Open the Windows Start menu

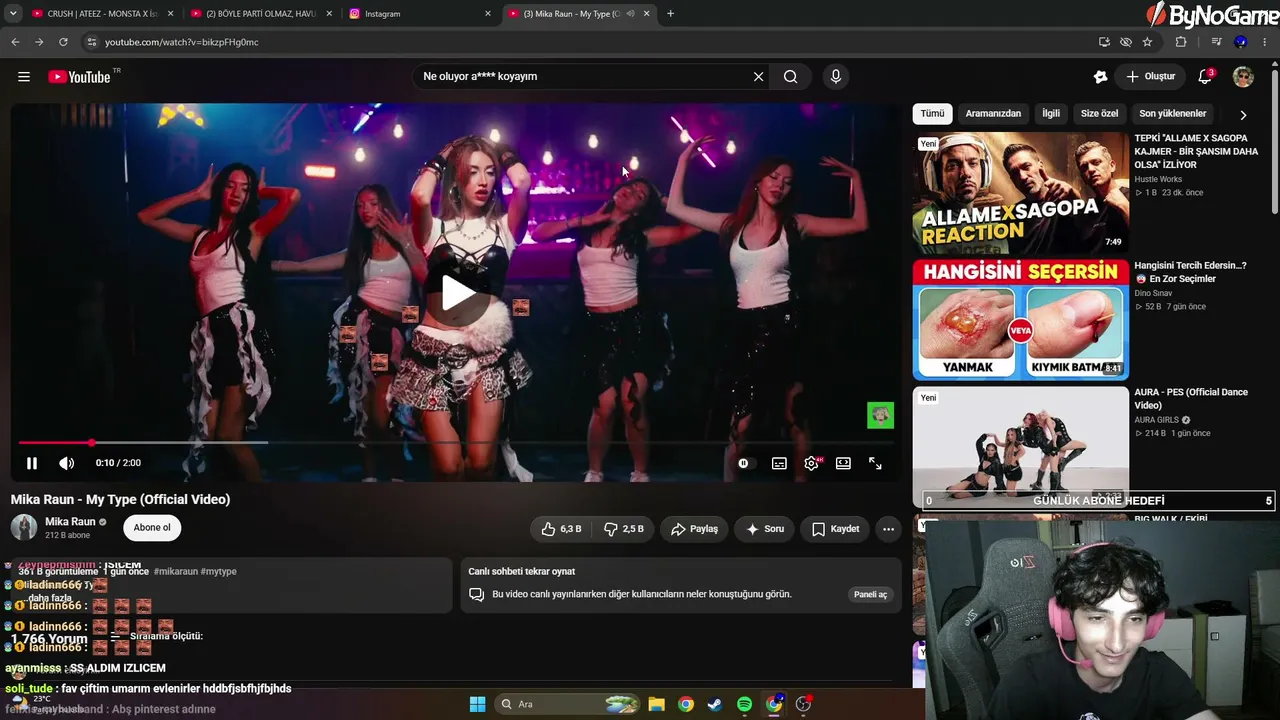477,704
